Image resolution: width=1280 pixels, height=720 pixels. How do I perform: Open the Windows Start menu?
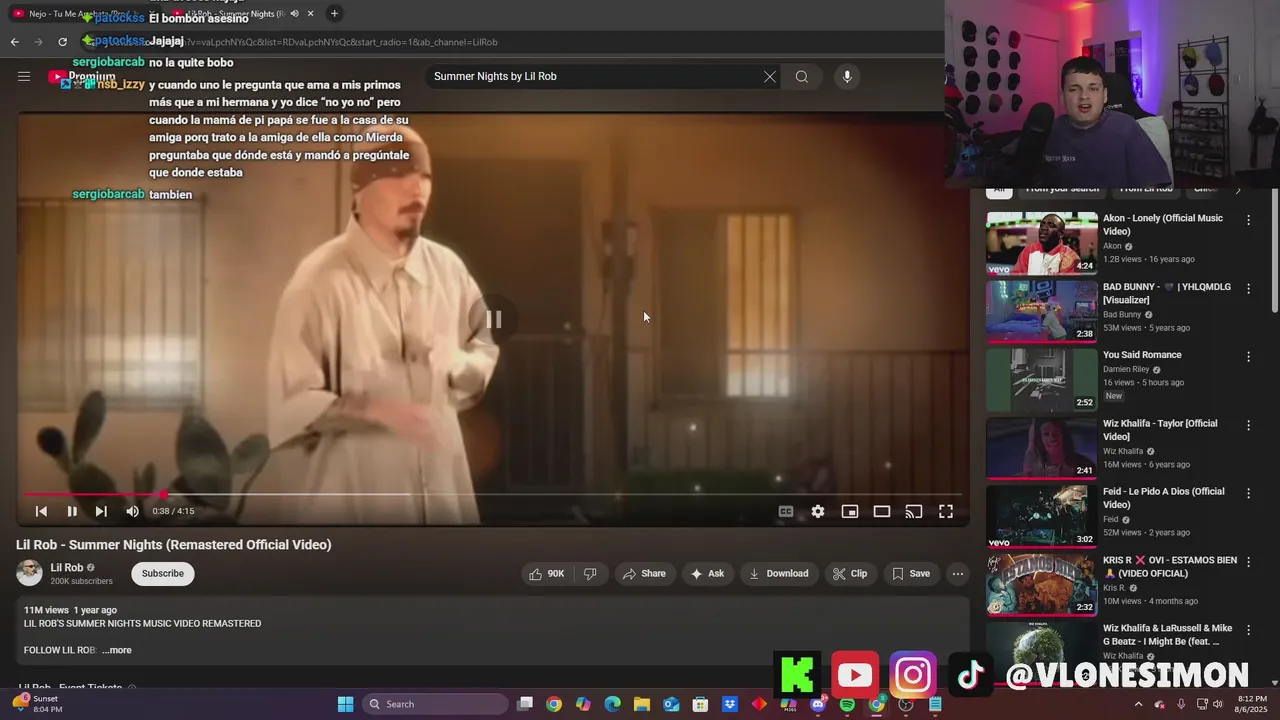click(345, 704)
